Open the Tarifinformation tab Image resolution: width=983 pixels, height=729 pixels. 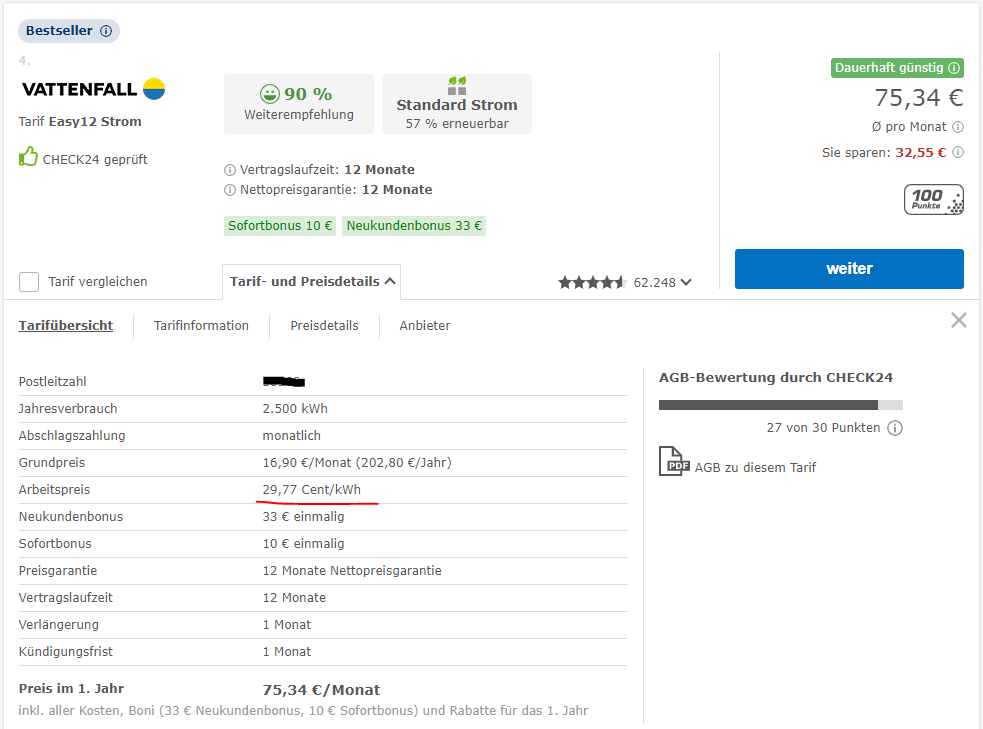(x=201, y=326)
